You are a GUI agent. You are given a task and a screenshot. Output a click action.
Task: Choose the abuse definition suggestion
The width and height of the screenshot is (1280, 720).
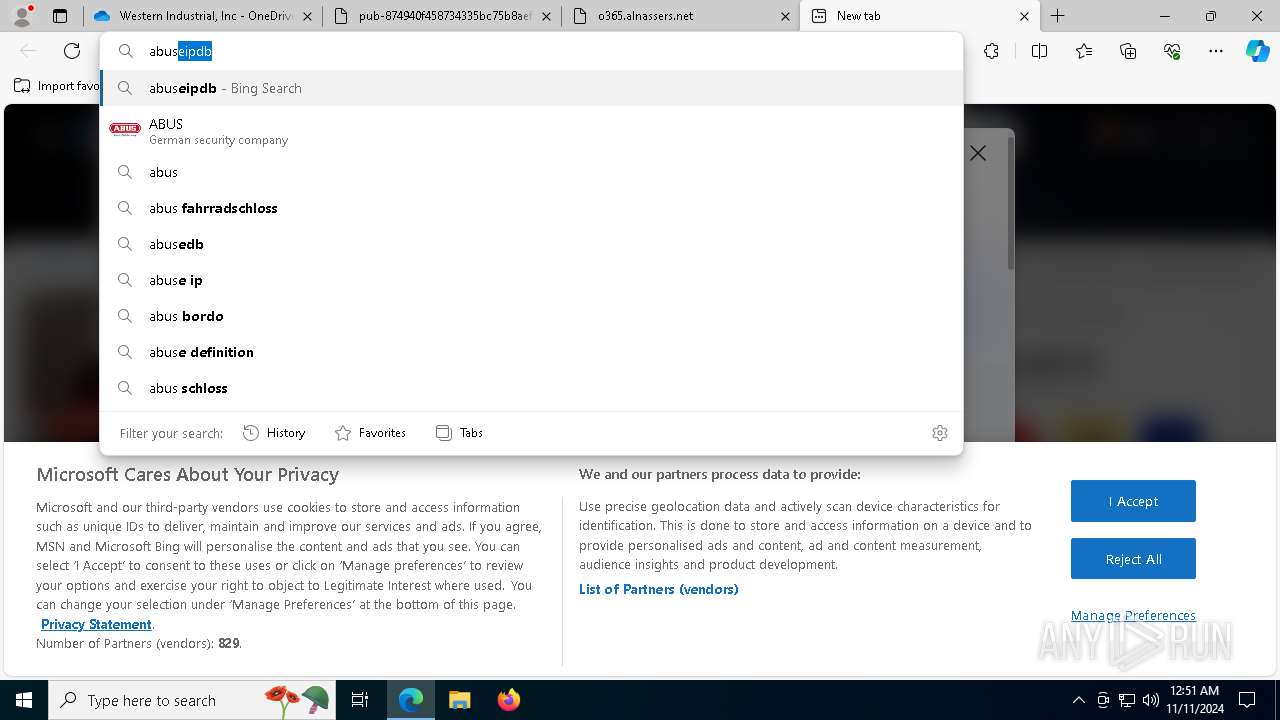531,352
